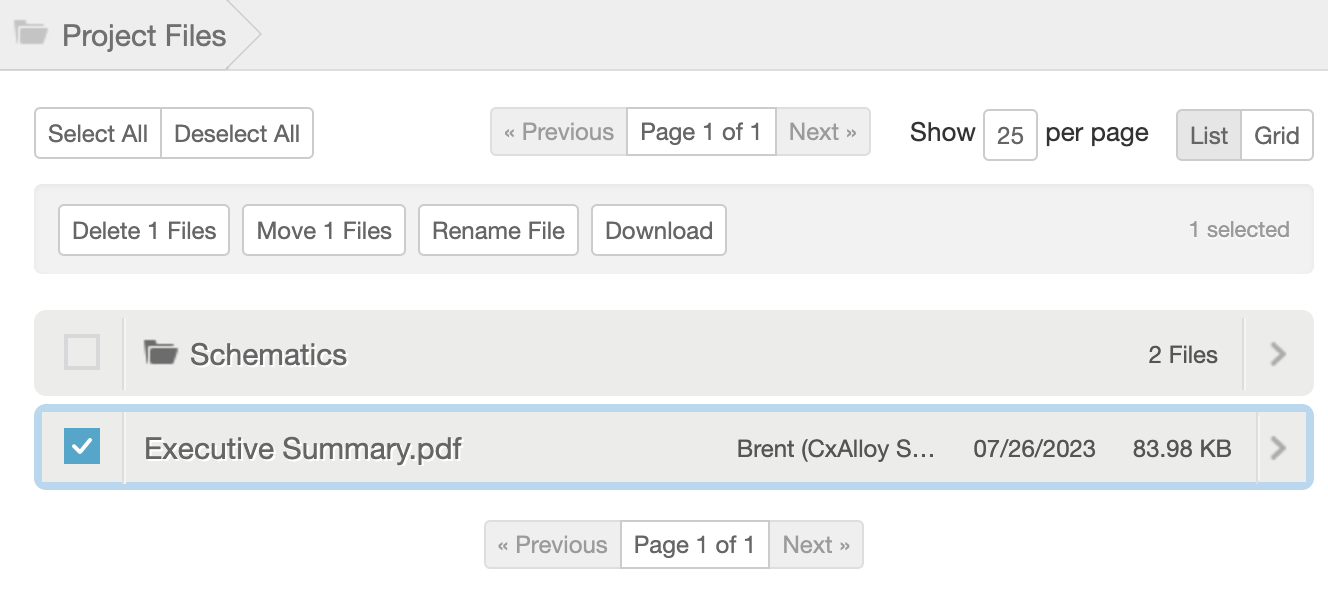
Task: Click top « Previous page button
Action: 559,132
